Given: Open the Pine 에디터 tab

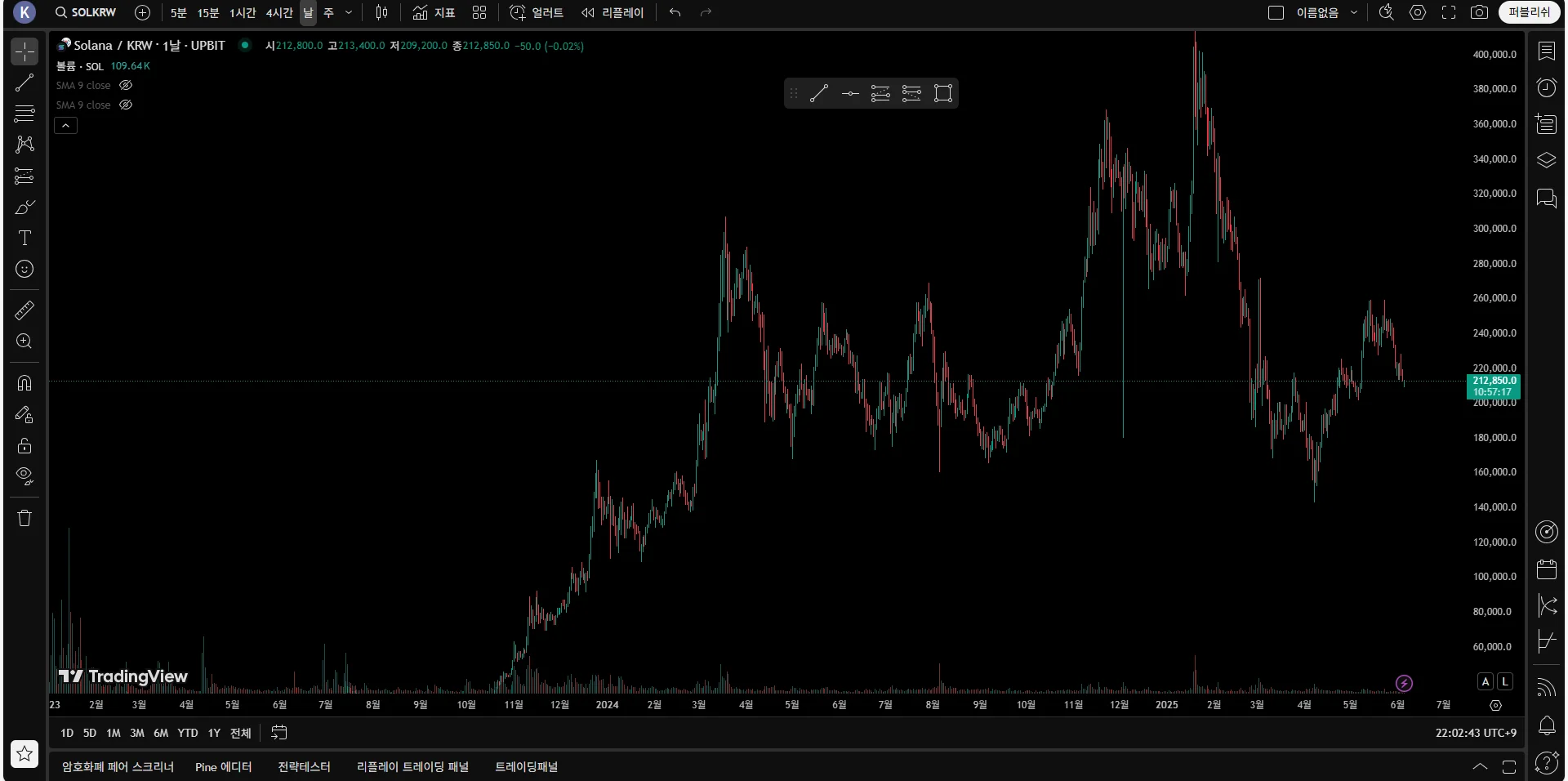Looking at the screenshot, I should coord(223,766).
